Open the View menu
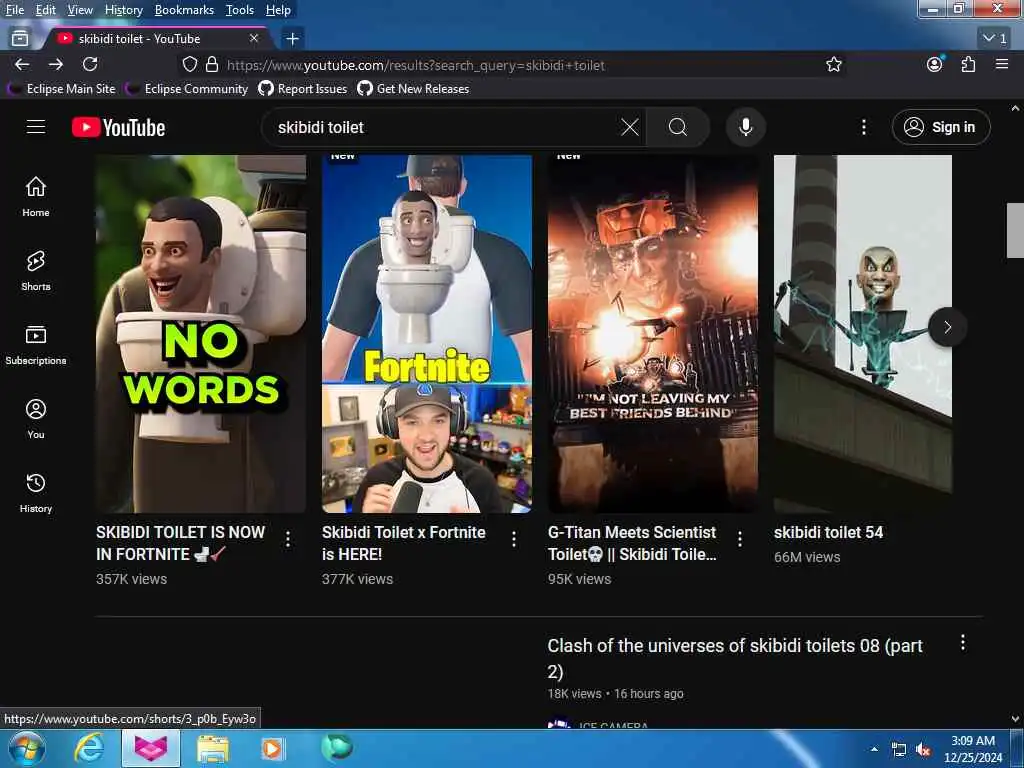The width and height of the screenshot is (1024, 768). (80, 10)
